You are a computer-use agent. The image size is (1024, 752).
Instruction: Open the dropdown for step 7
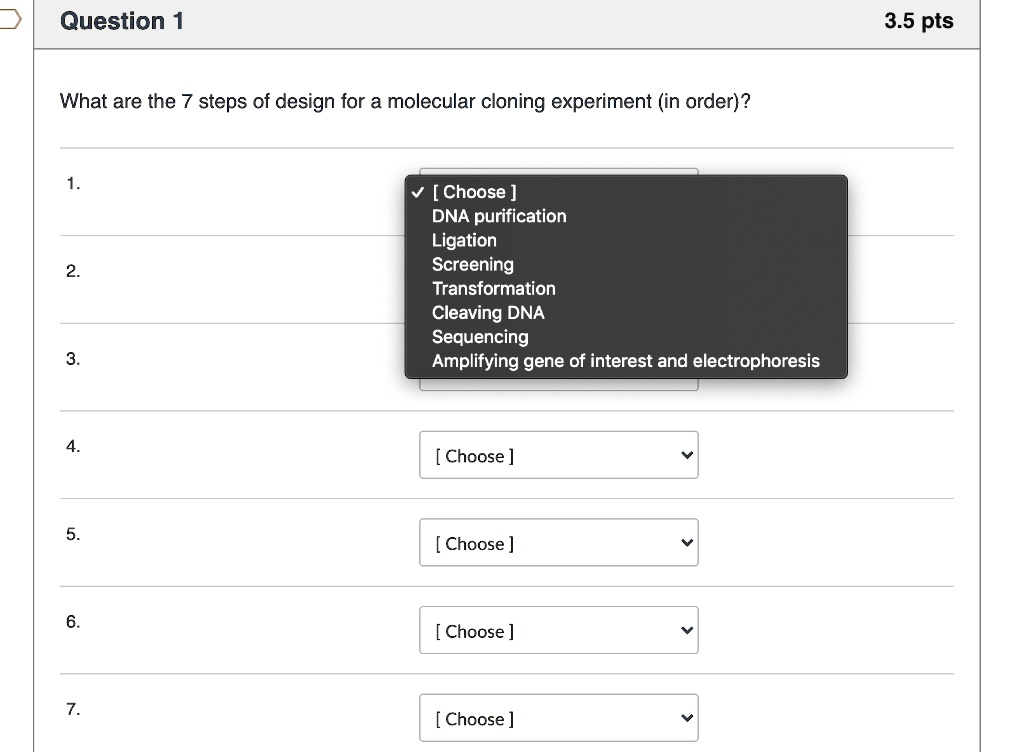coord(558,718)
